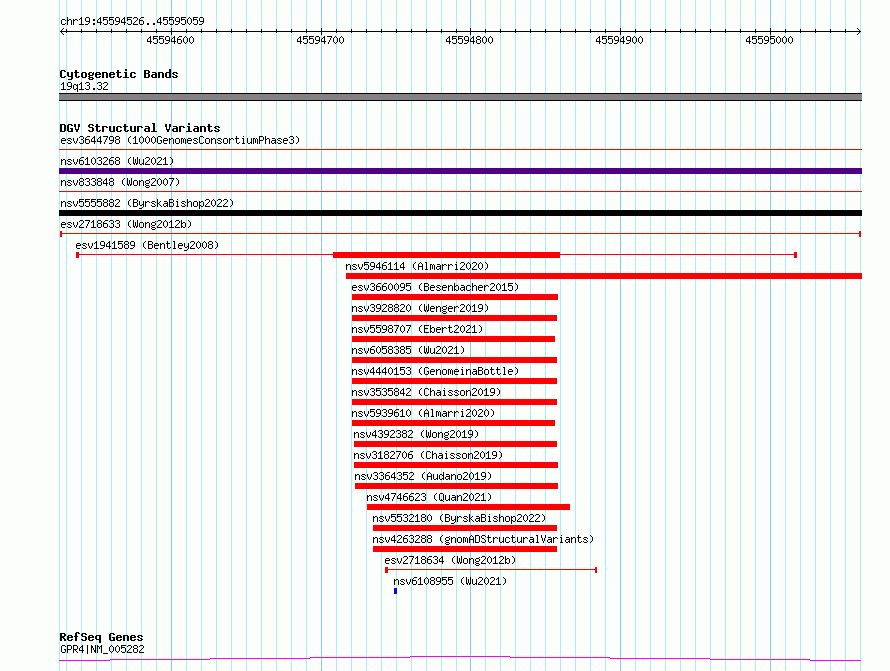
Task: Click esv2718634 (Wong2012b) label
Action: (x=450, y=560)
